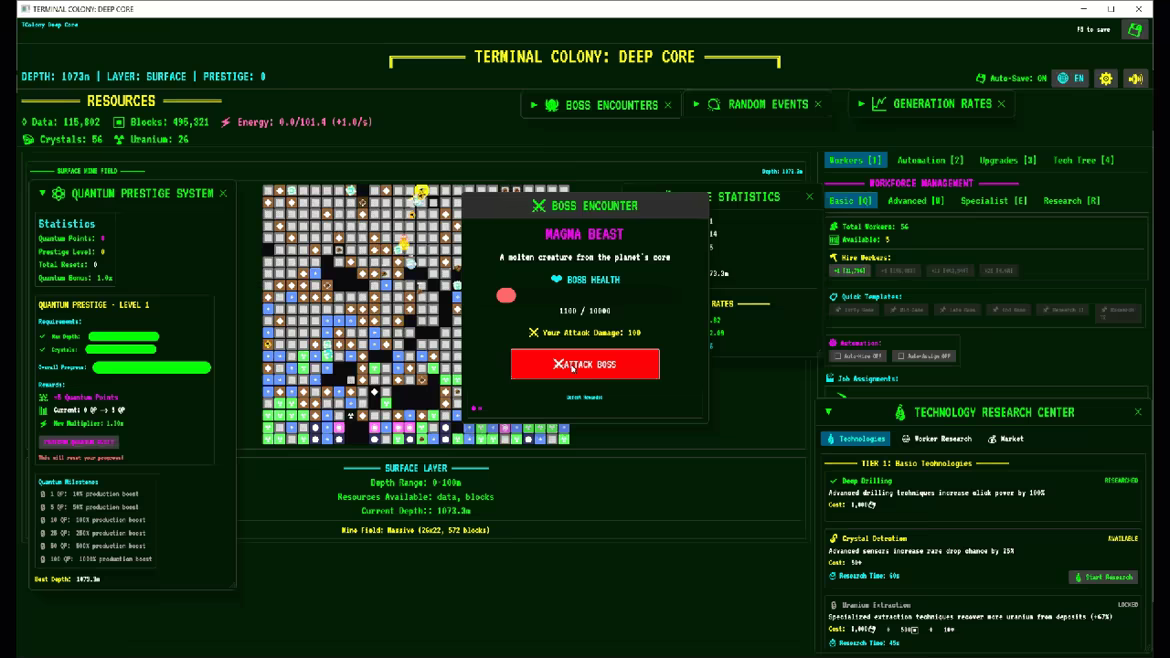The image size is (1170, 658).
Task: Hire one worker with the first +1 button
Action: click(x=849, y=271)
